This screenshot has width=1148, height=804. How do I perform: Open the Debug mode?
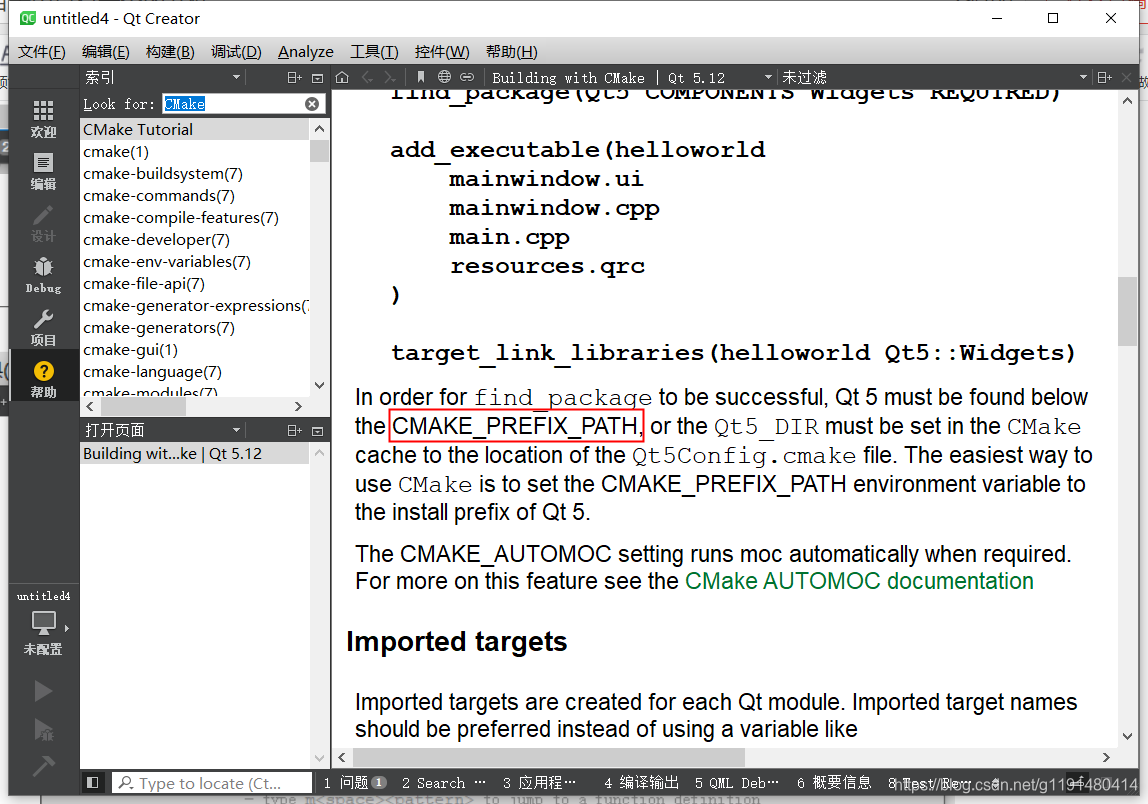pos(43,275)
